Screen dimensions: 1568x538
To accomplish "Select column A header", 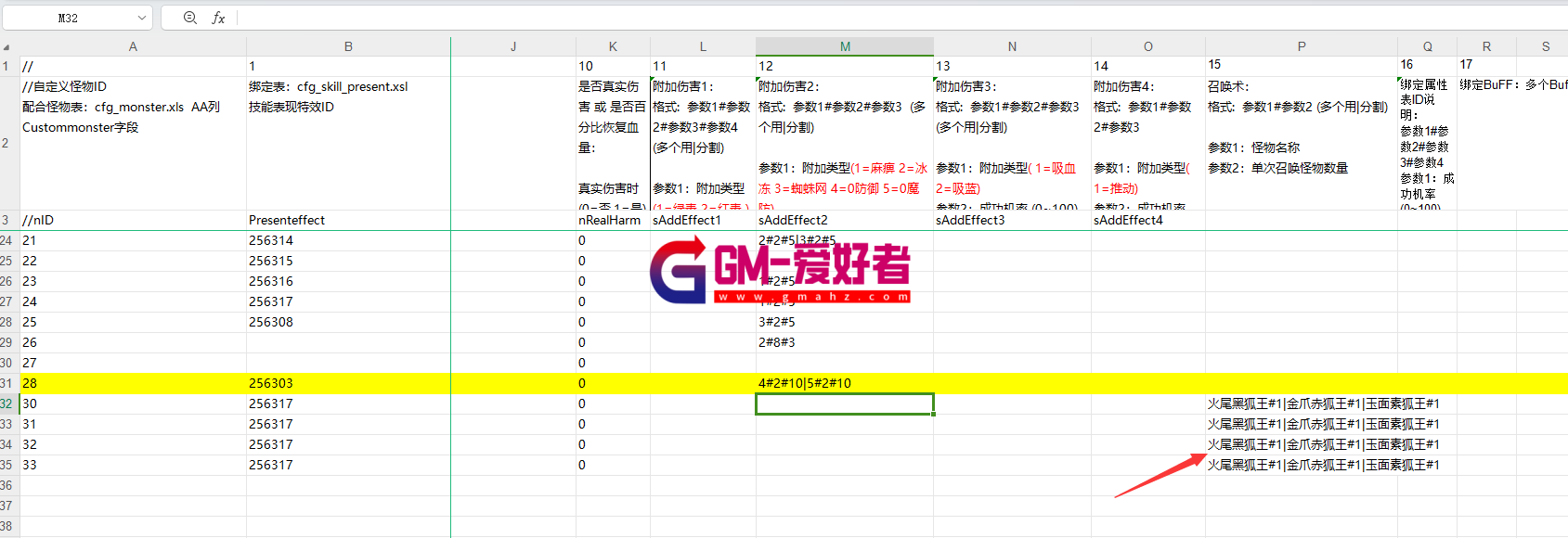I will tap(133, 46).
